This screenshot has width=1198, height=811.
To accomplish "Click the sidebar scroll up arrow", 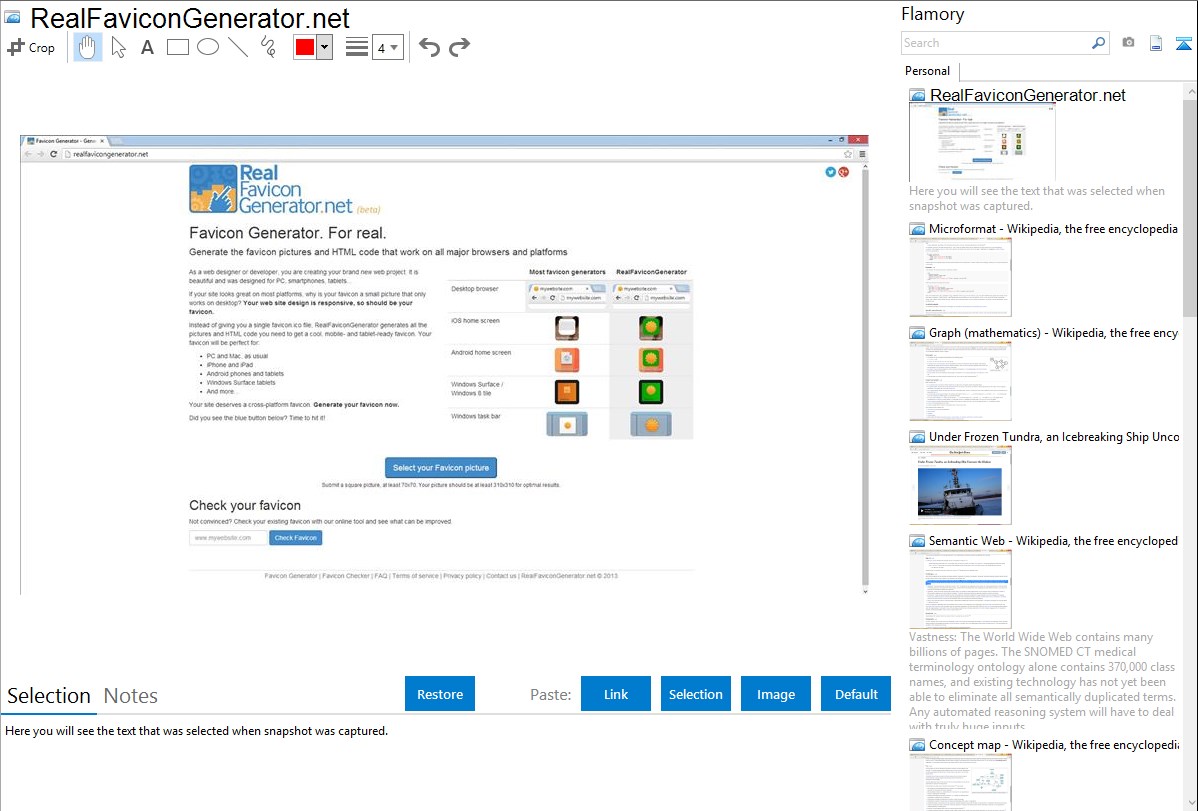I will click(1190, 92).
